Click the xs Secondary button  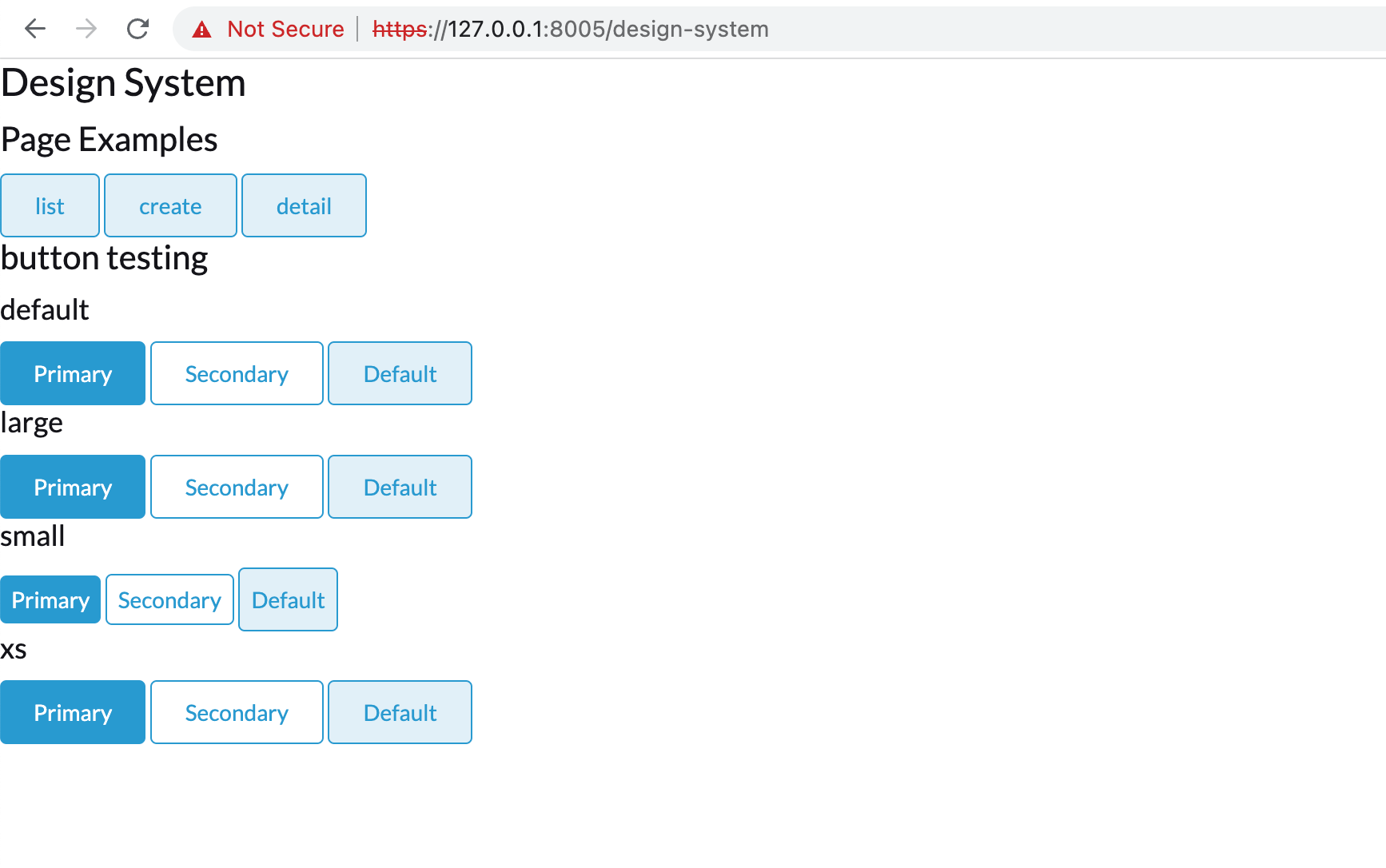237,712
